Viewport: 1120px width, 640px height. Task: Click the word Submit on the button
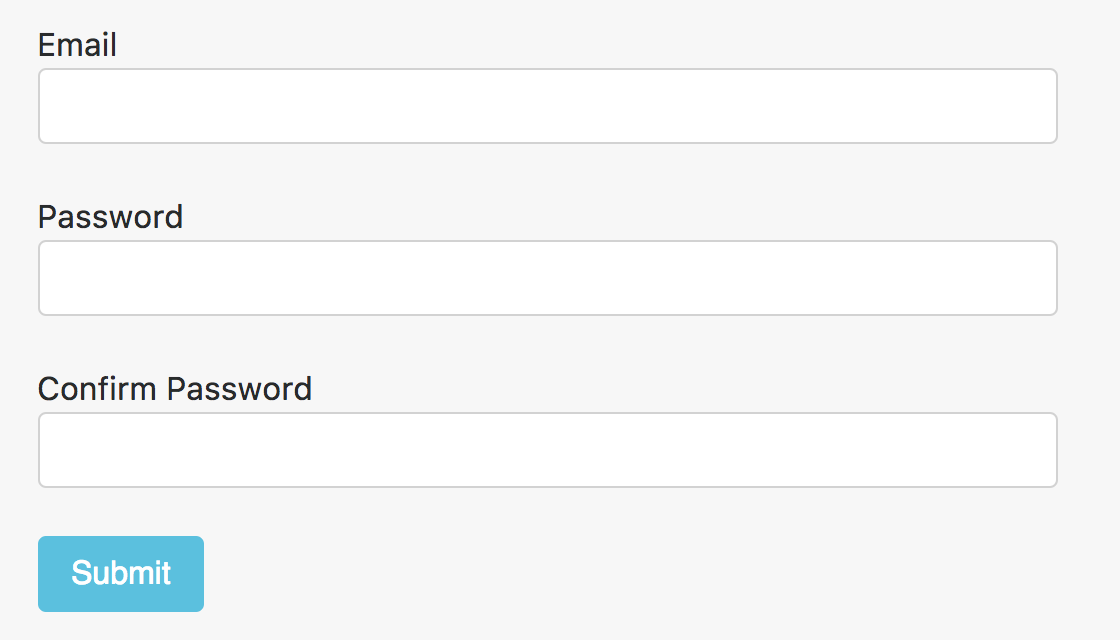(x=121, y=574)
